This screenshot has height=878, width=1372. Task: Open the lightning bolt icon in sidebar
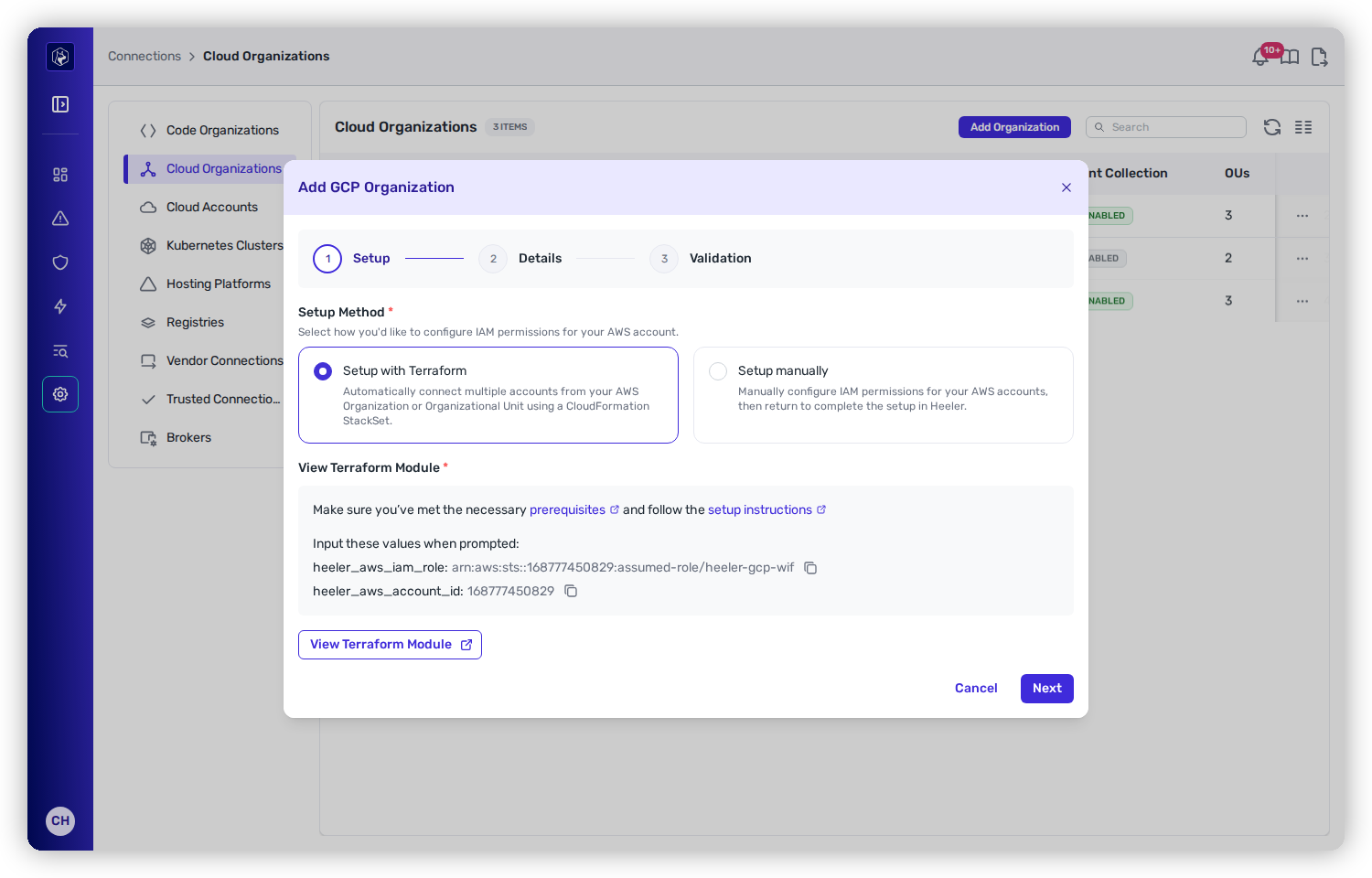[60, 306]
